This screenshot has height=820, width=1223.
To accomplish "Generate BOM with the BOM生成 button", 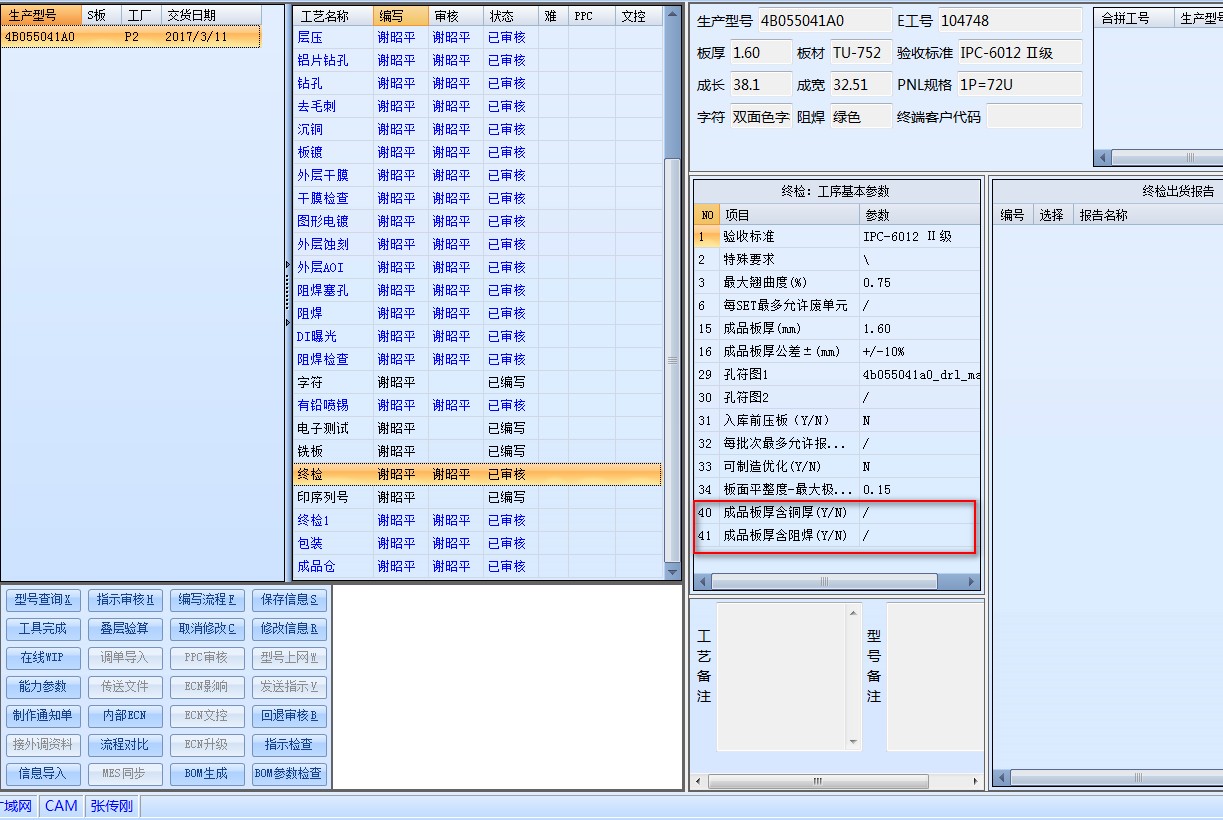I will tap(207, 774).
